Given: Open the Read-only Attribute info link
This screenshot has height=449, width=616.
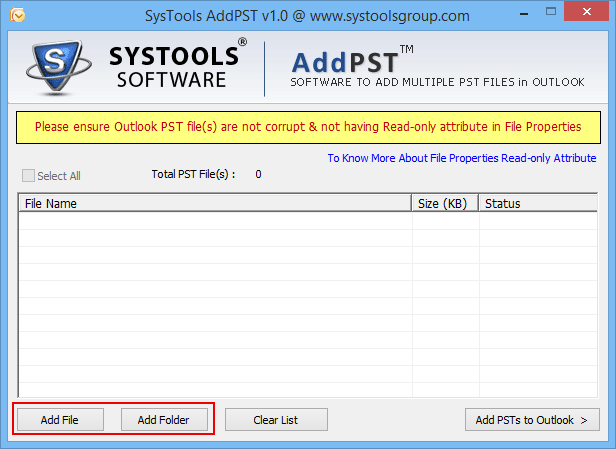Looking at the screenshot, I should [x=462, y=158].
